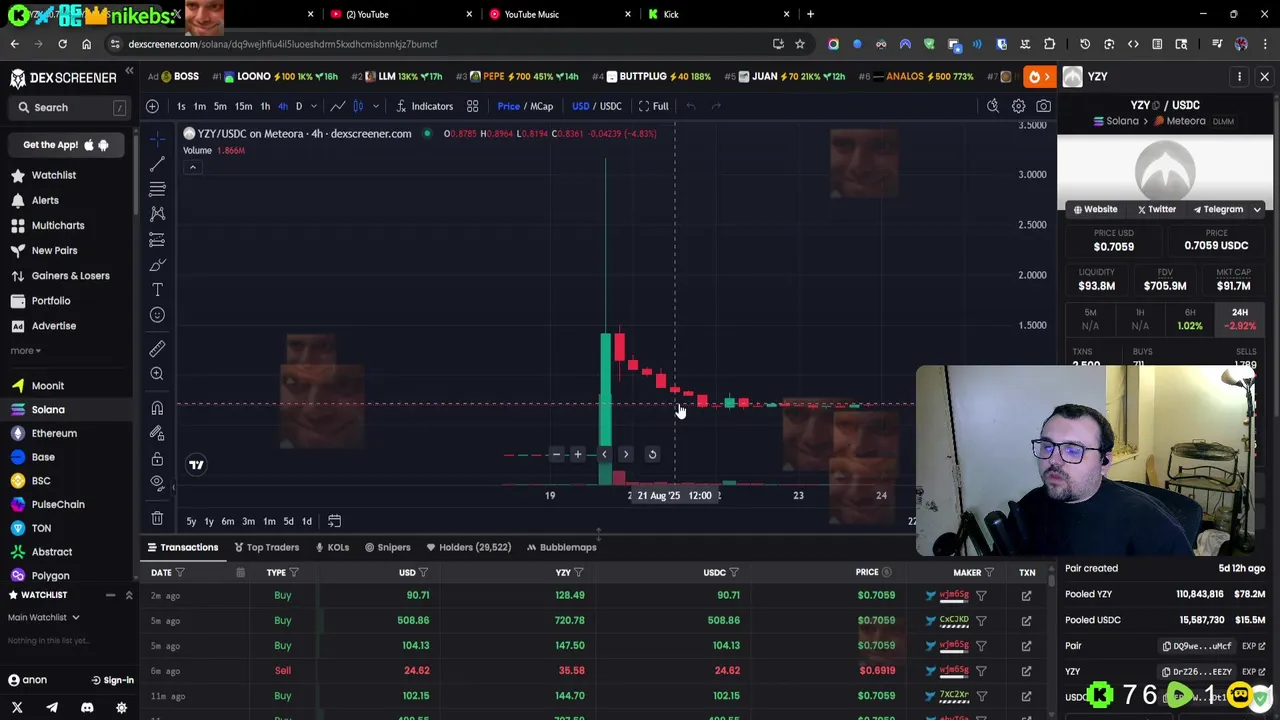Open the token Telegram link
Viewport: 1280px width, 720px height.
(1218, 209)
